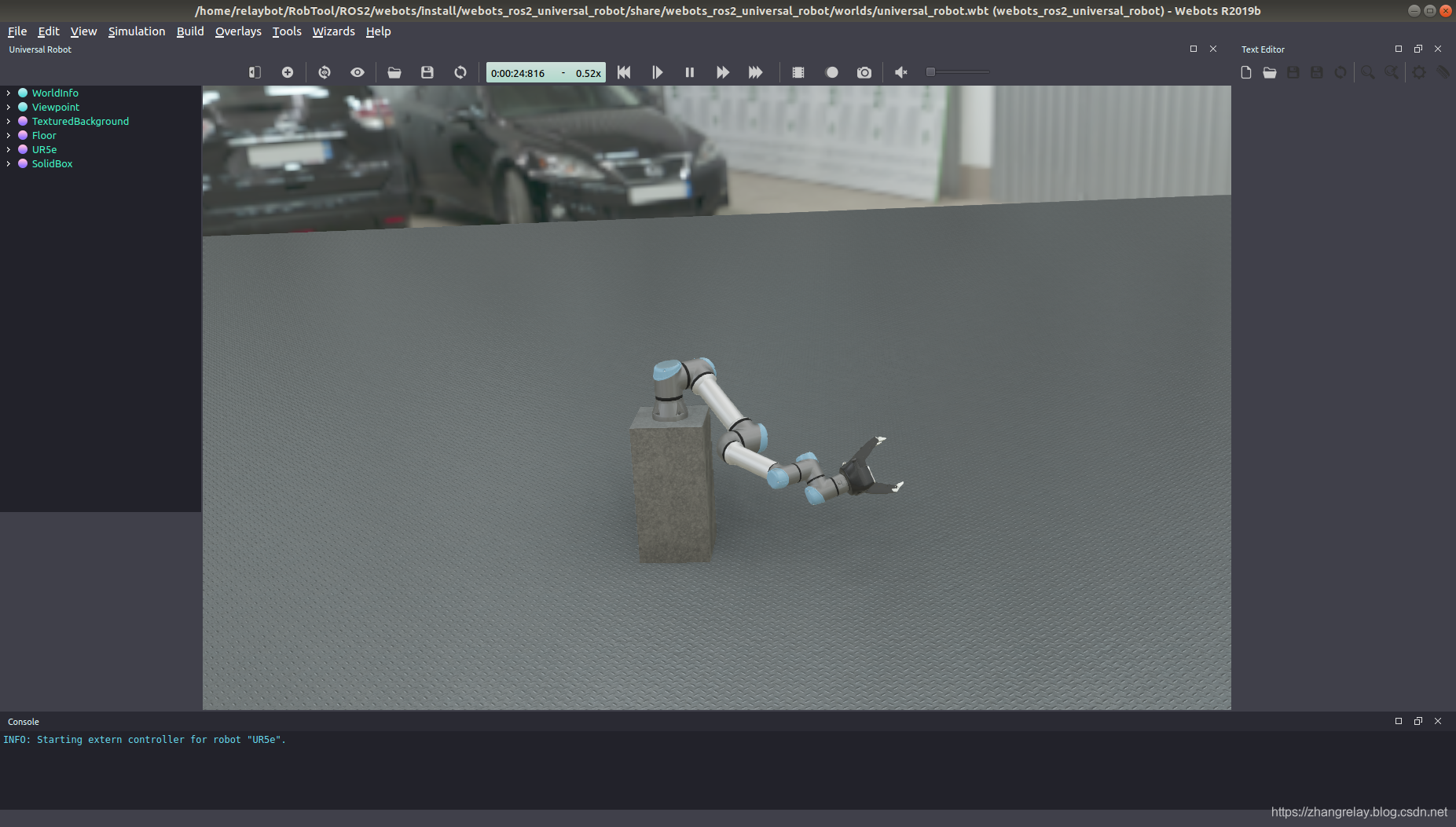Expand the Floor node
This screenshot has height=827, width=1456.
(x=8, y=135)
